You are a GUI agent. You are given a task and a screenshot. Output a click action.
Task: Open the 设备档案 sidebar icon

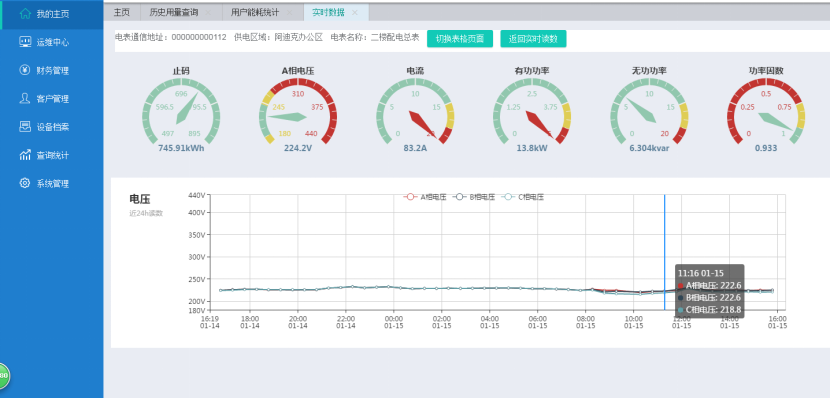[x=25, y=126]
